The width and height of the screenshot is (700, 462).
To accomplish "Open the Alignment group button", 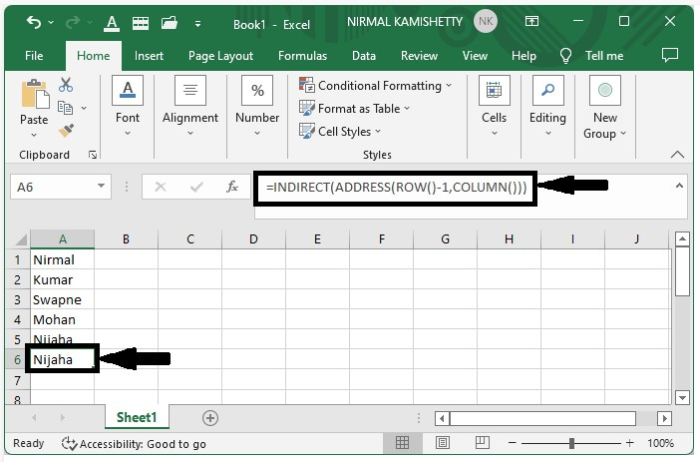I will [x=190, y=107].
